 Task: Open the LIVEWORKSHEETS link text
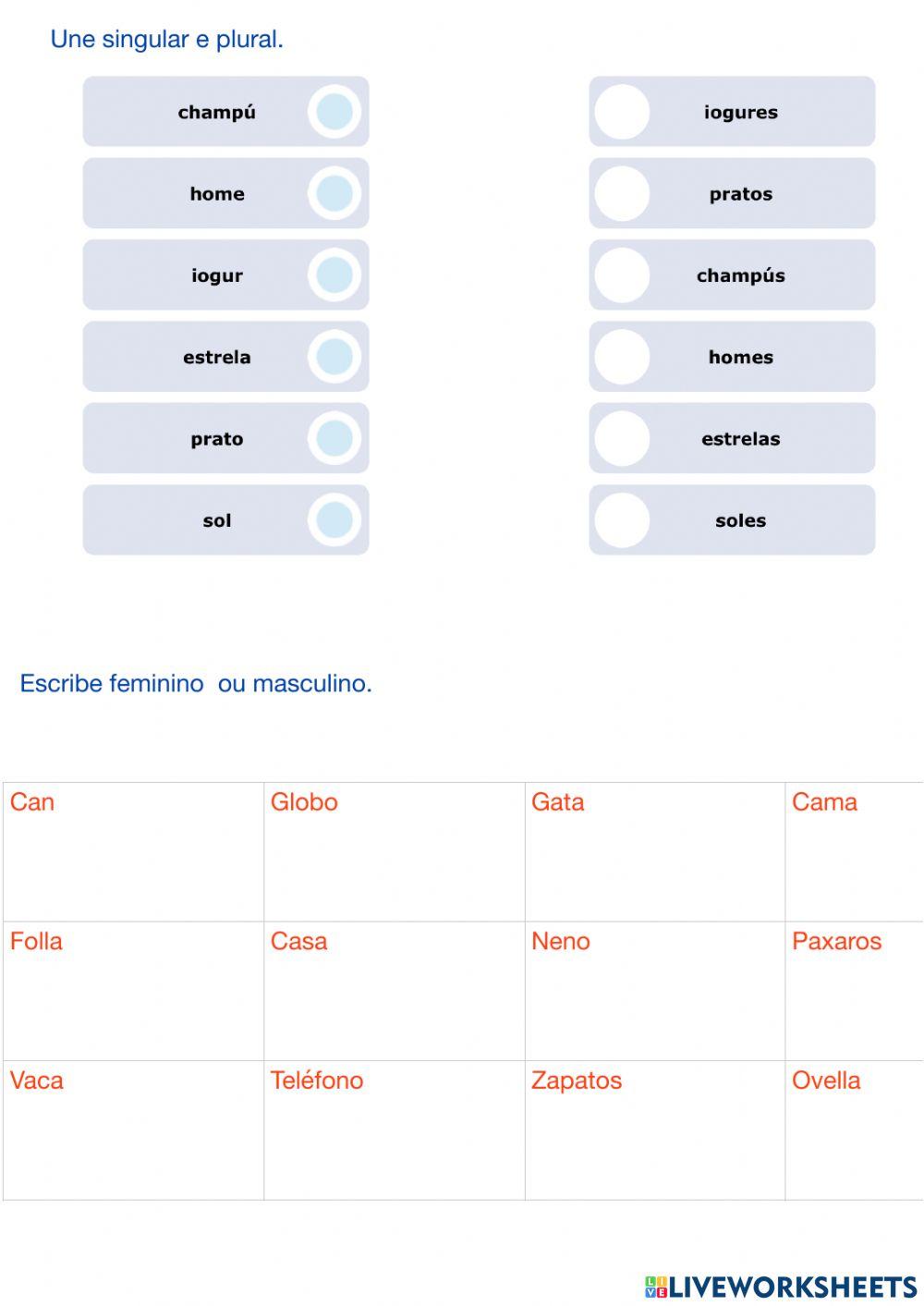793,1287
